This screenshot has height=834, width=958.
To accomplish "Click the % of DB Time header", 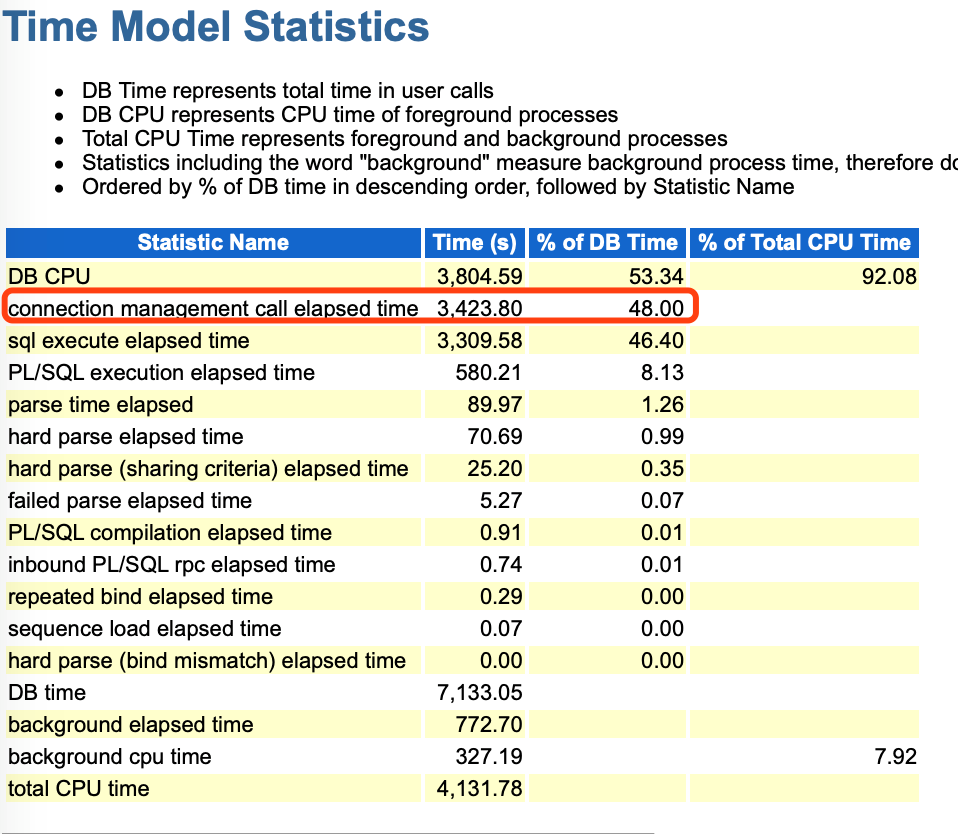I will tap(607, 243).
